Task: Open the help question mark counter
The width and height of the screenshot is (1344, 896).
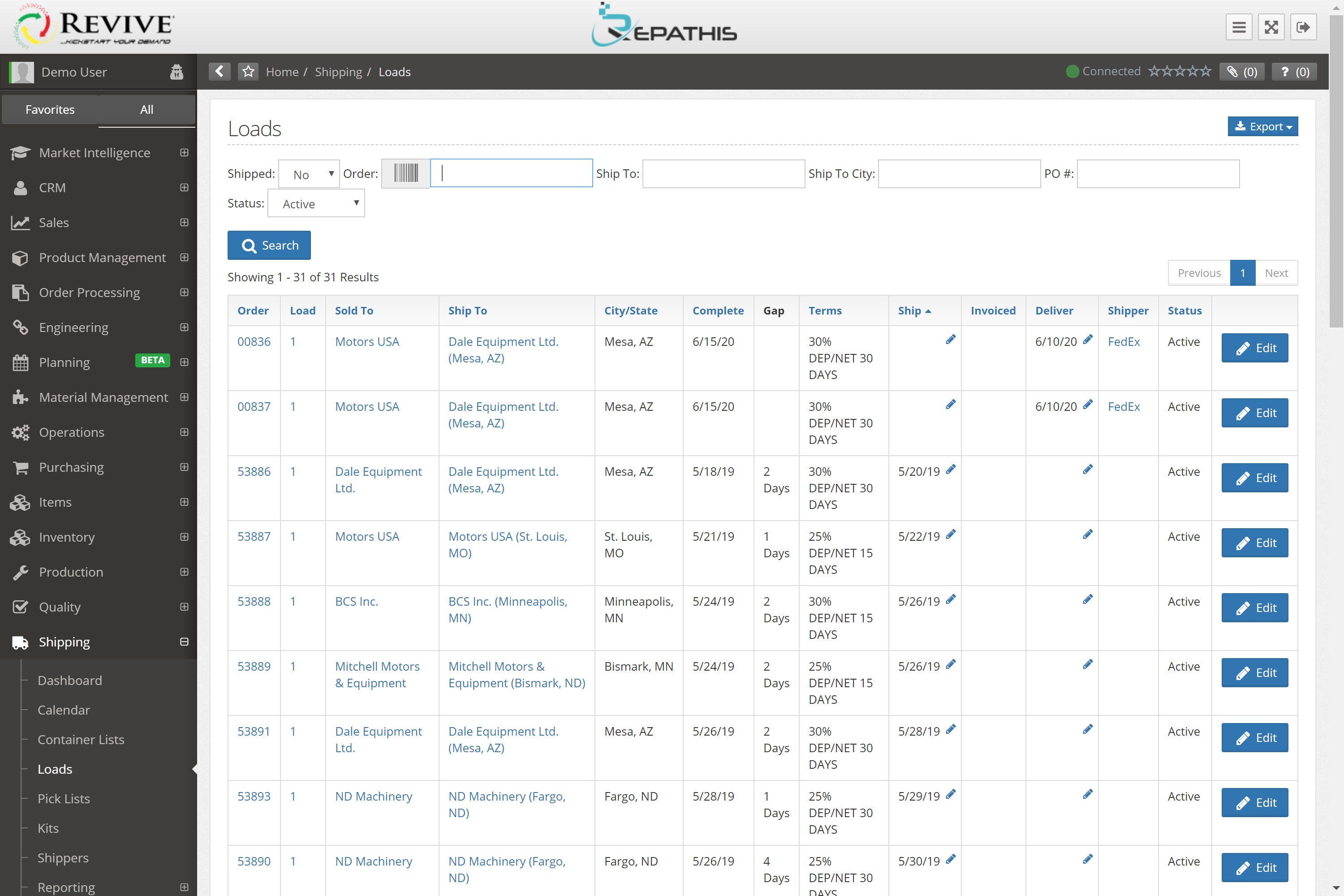Action: pos(1294,71)
